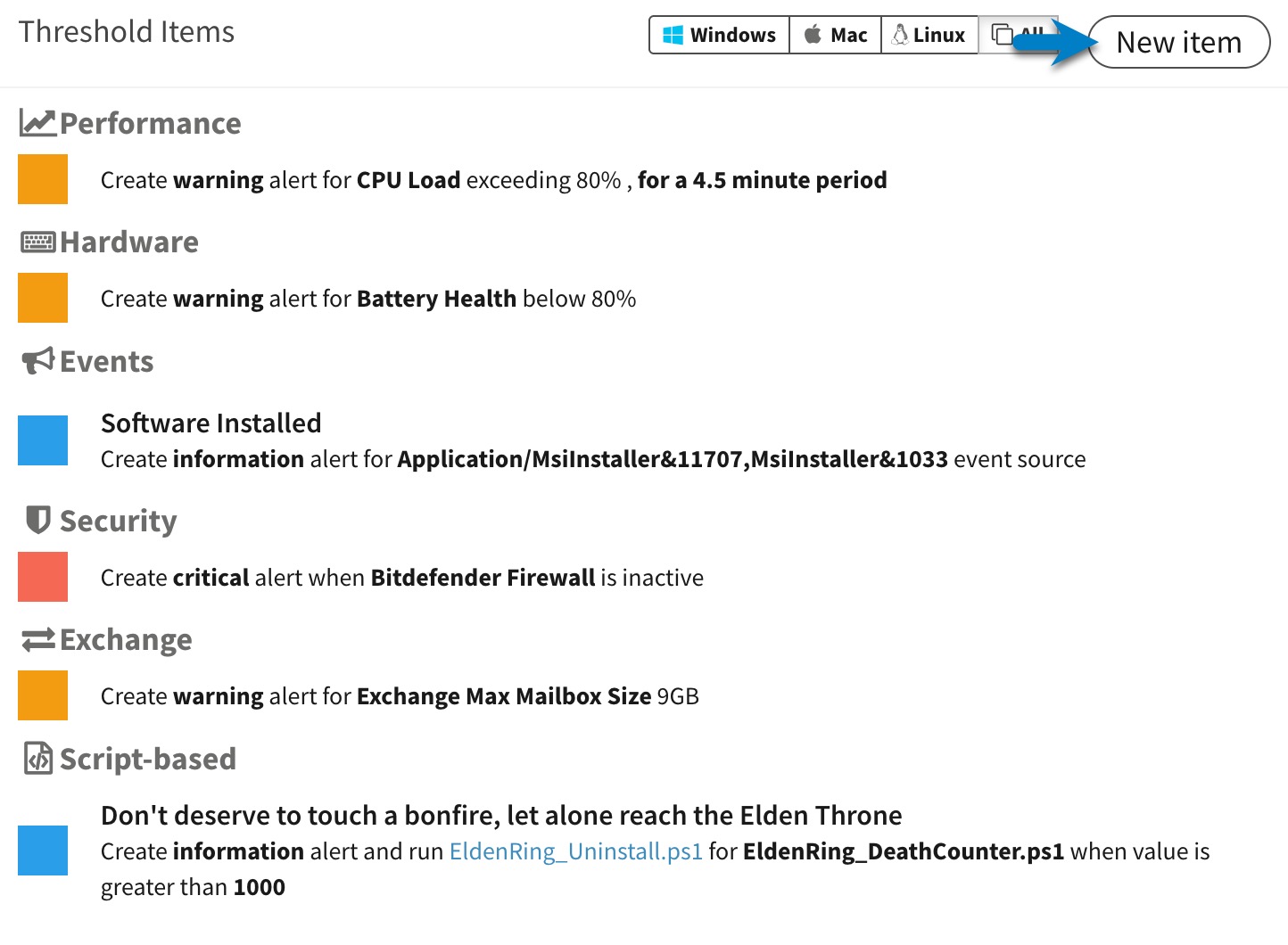Click the Hardware keyboard icon

pos(38,242)
